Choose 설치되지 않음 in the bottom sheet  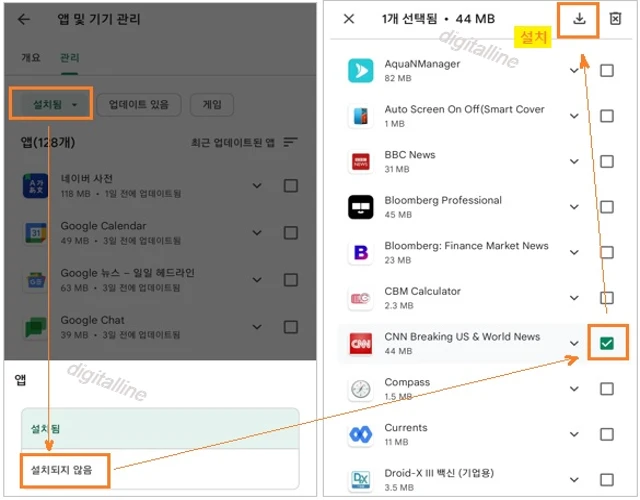(160, 469)
